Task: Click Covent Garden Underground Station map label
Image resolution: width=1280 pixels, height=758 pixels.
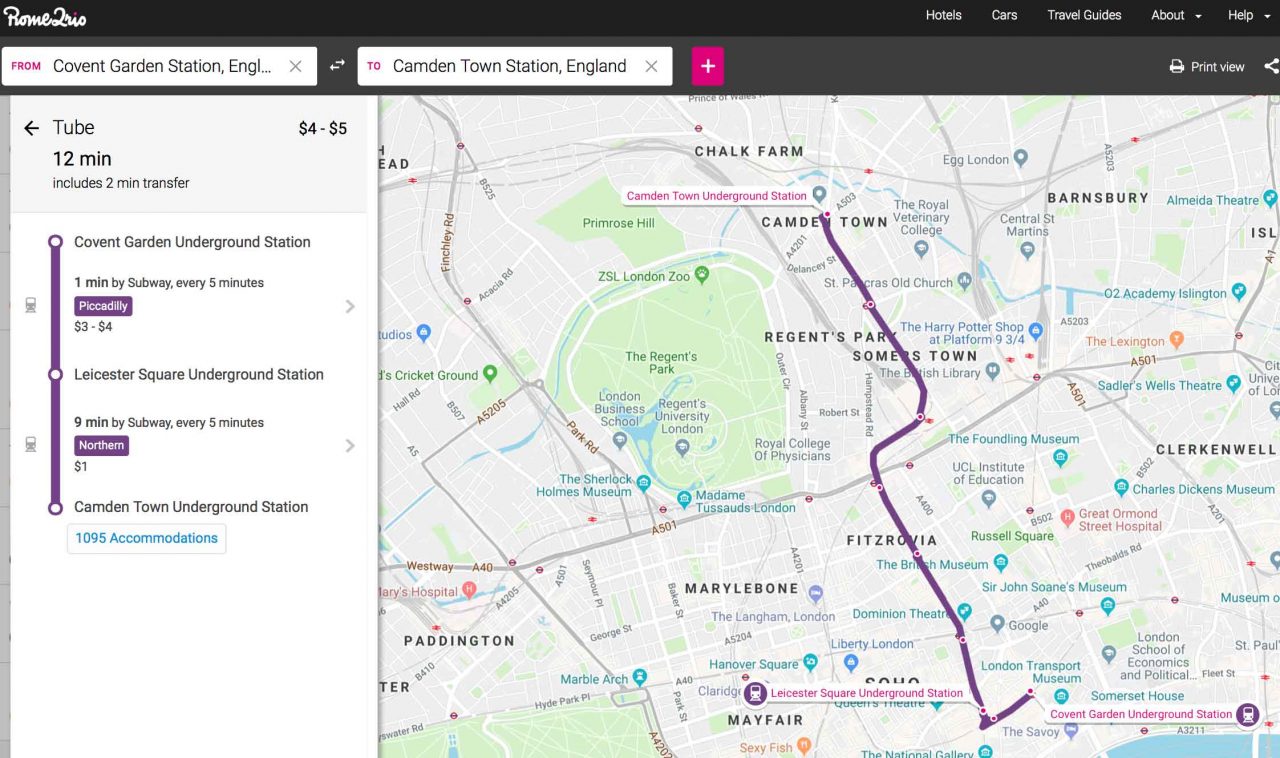Action: tap(1140, 714)
